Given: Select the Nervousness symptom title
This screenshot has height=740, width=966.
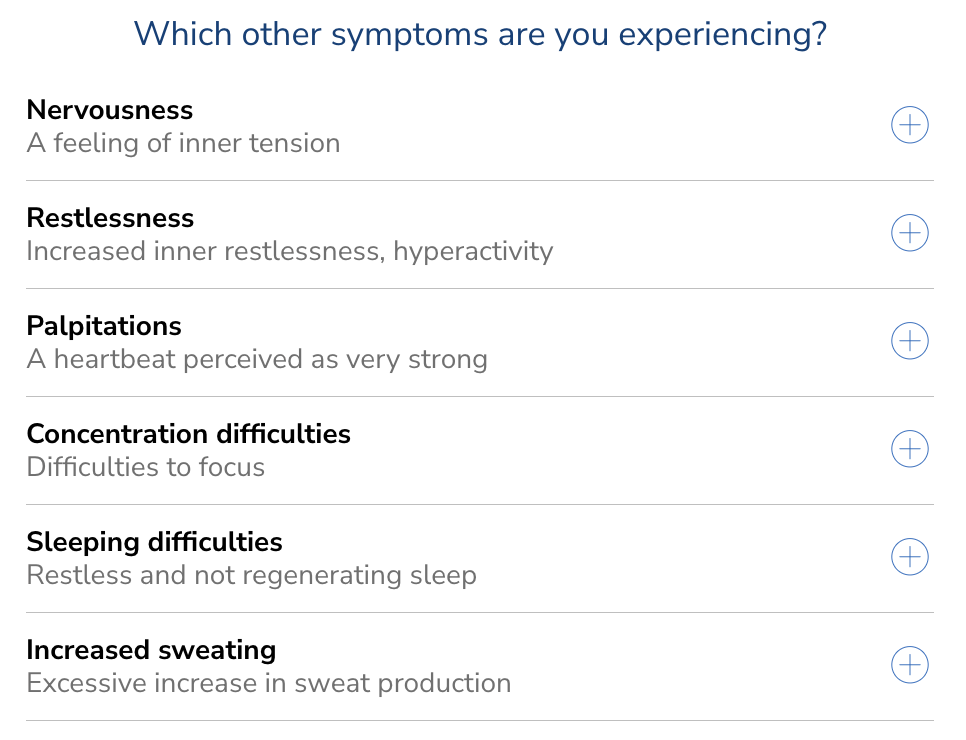Looking at the screenshot, I should (110, 110).
